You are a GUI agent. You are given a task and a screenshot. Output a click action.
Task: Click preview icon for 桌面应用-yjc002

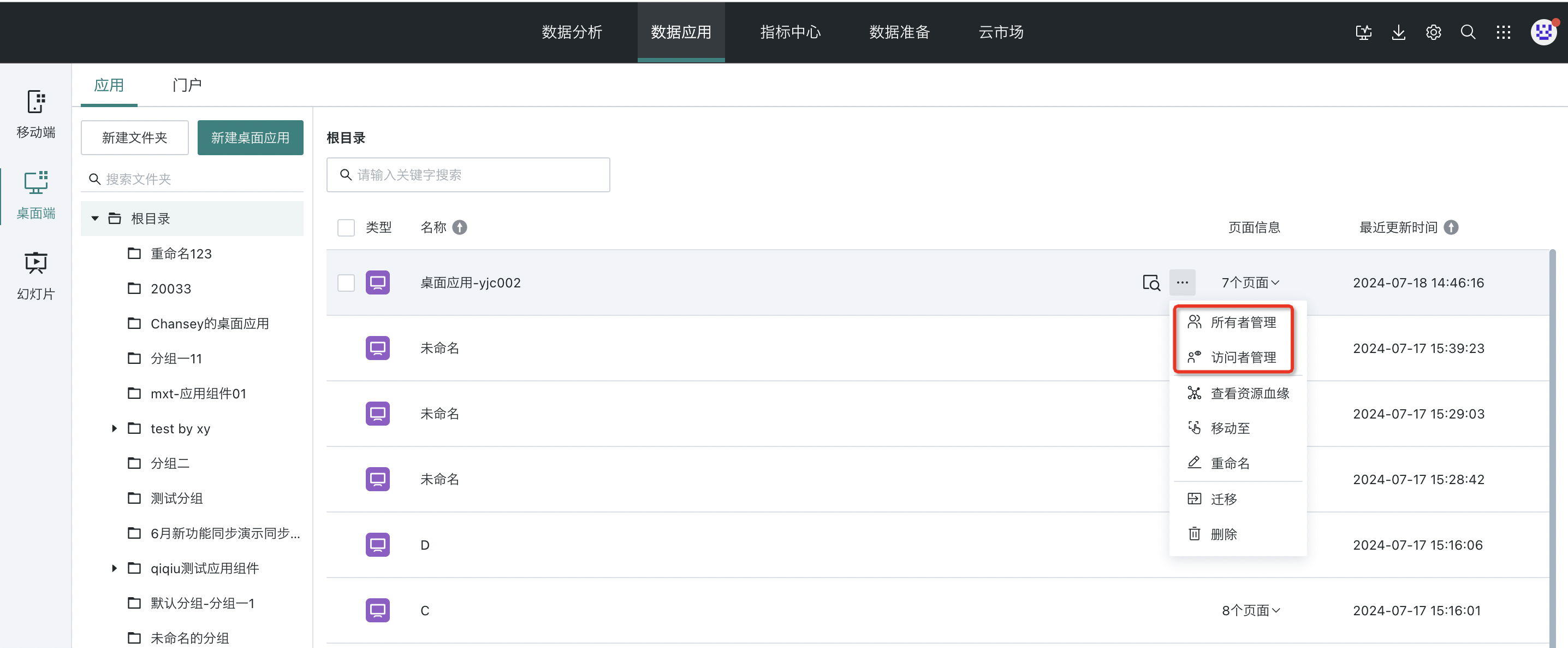tap(1150, 282)
